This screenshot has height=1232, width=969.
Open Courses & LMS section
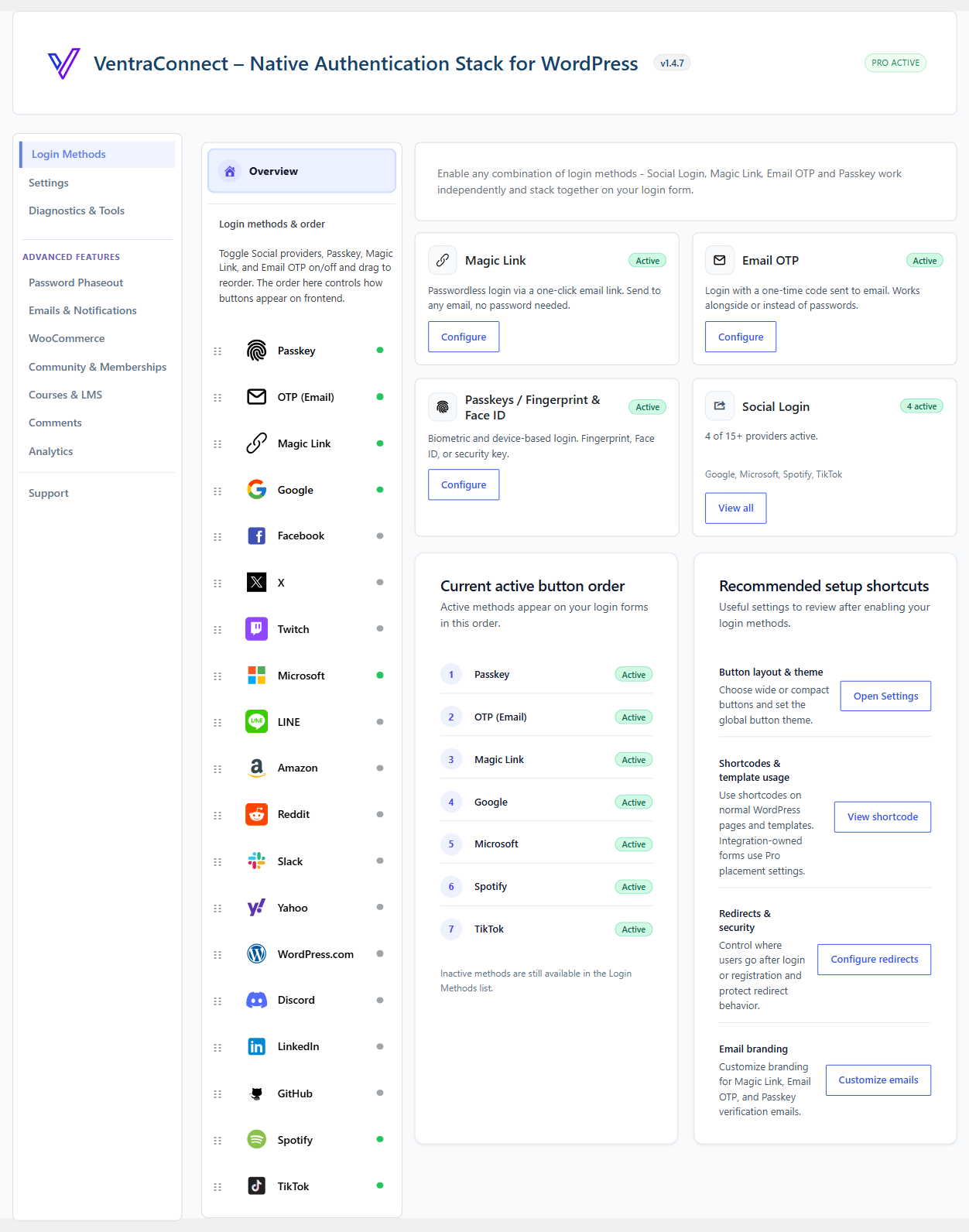(x=66, y=395)
